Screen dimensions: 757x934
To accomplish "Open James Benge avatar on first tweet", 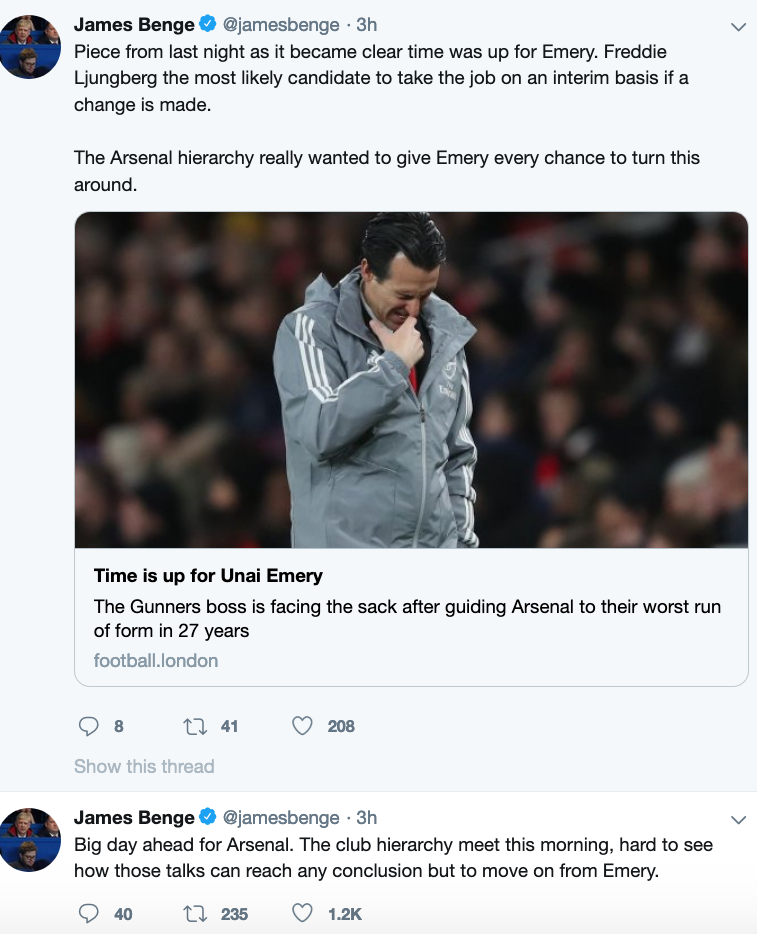I will [30, 46].
